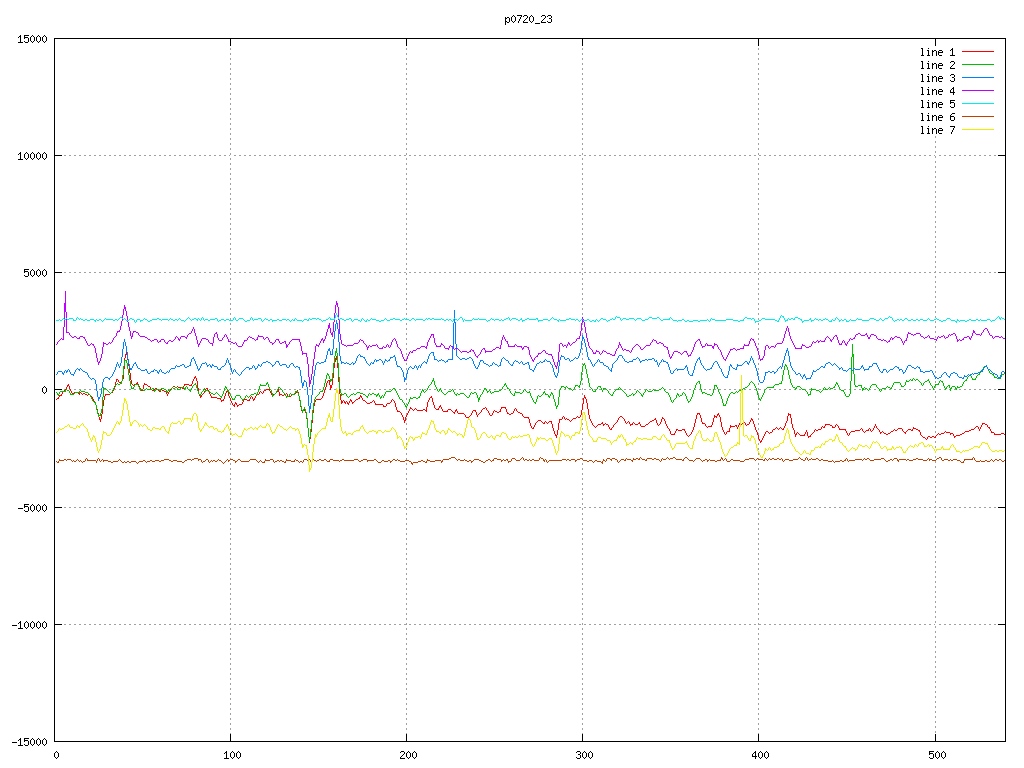1024x768 pixels.
Task: Click the 400 x-axis tick label
Action: pyautogui.click(x=759, y=755)
